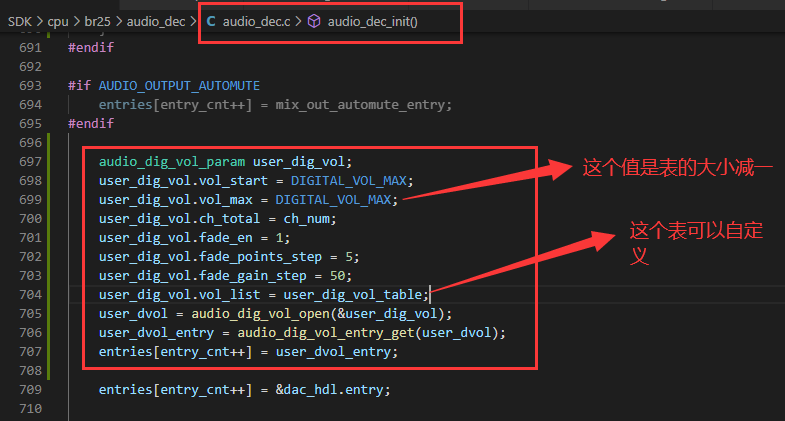Image resolution: width=785 pixels, height=421 pixels.
Task: Click ch_num on line 700
Action: 306,219
